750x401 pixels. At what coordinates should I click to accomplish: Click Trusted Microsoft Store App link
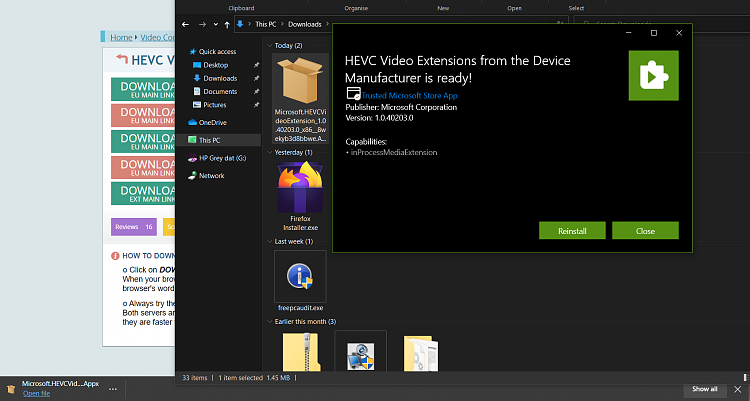tap(408, 95)
